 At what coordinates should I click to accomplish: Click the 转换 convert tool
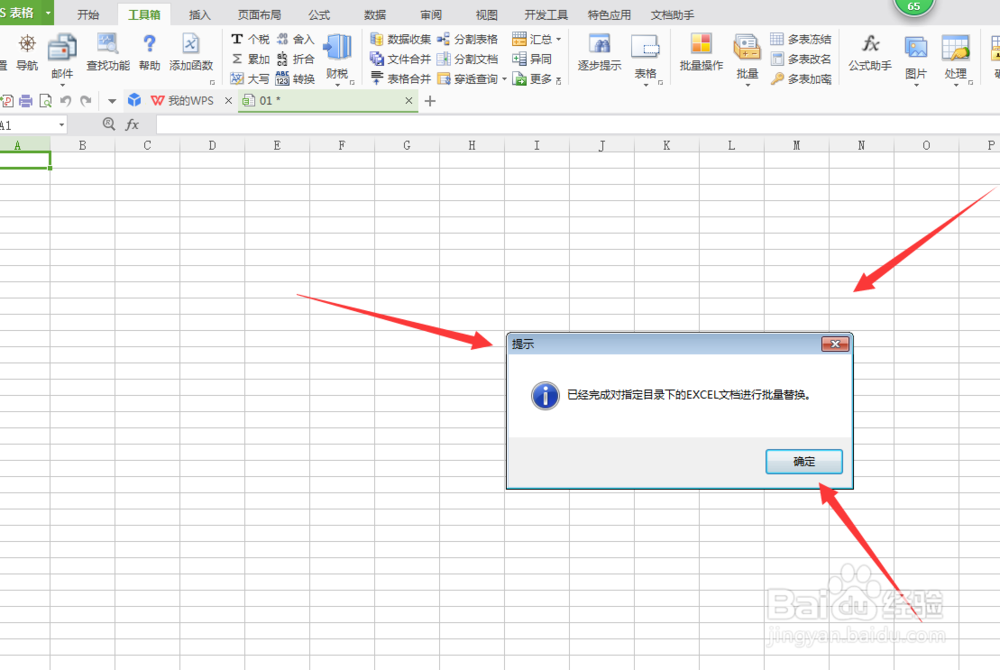click(x=296, y=78)
